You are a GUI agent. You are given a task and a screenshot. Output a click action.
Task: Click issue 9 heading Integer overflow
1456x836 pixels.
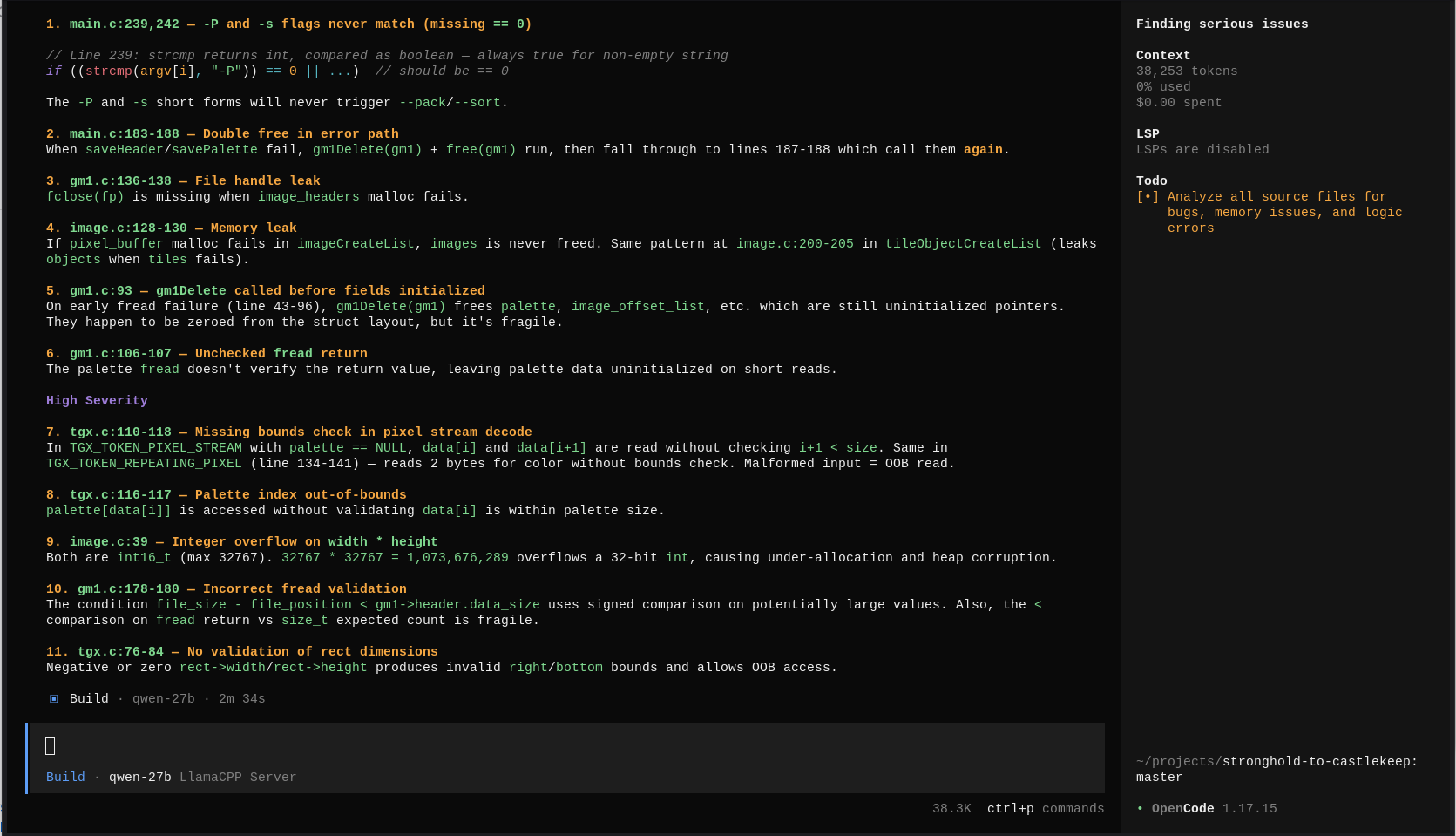(x=242, y=542)
